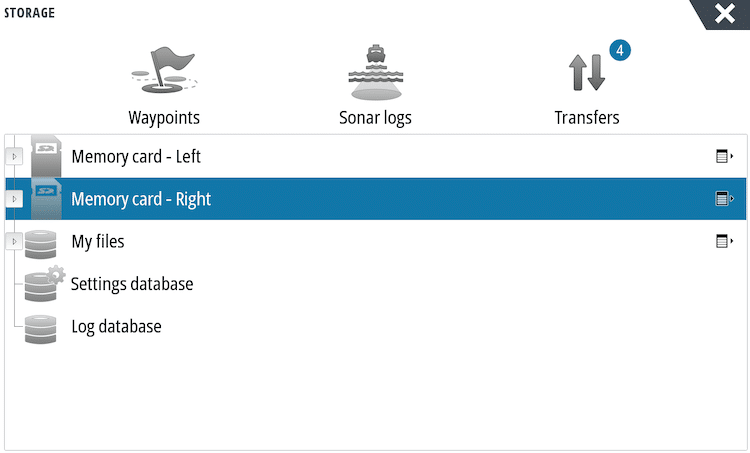
Task: Close the Storage dialog
Action: tap(723, 13)
